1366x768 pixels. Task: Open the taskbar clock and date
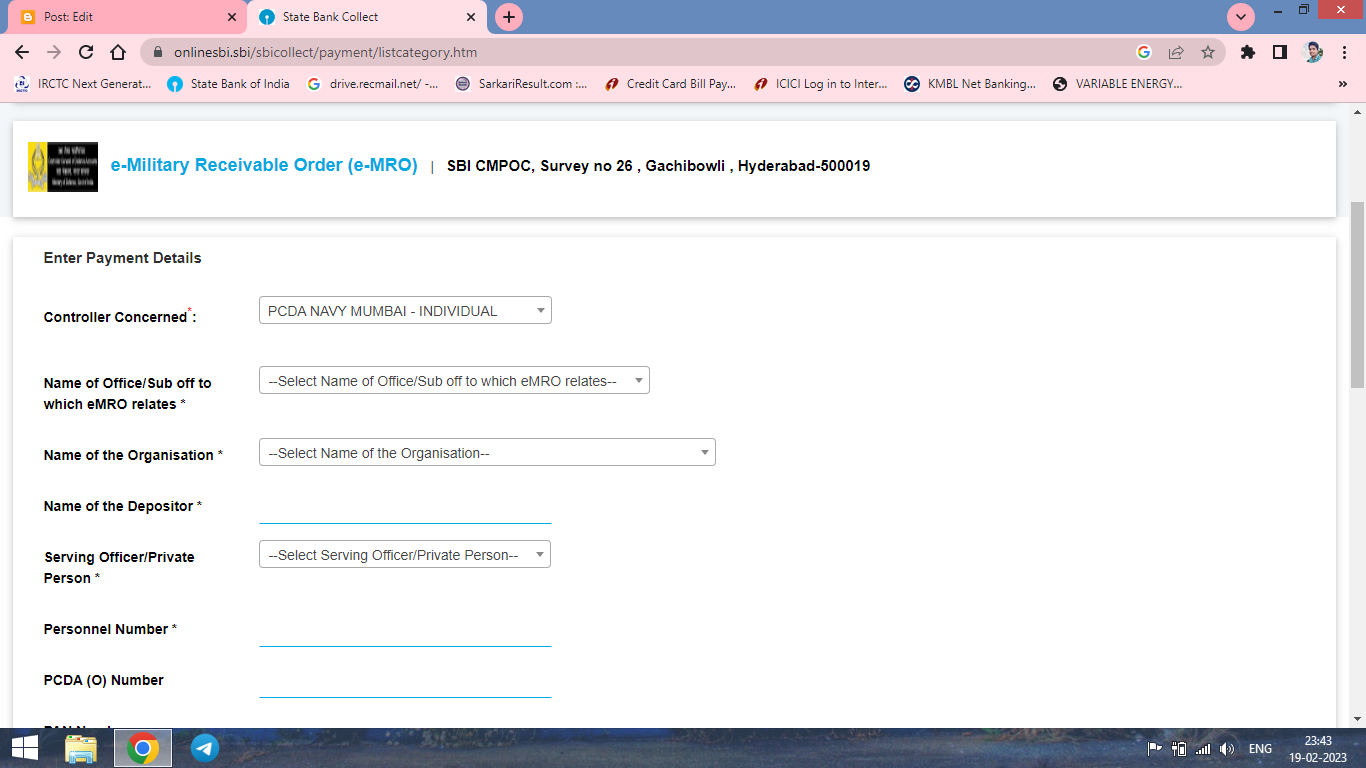(x=1318, y=748)
